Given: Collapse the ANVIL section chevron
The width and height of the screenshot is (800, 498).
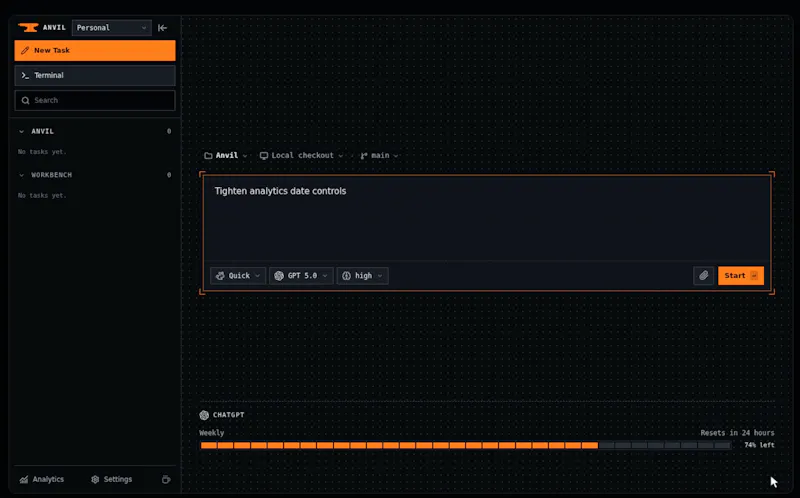Looking at the screenshot, I should tap(21, 132).
